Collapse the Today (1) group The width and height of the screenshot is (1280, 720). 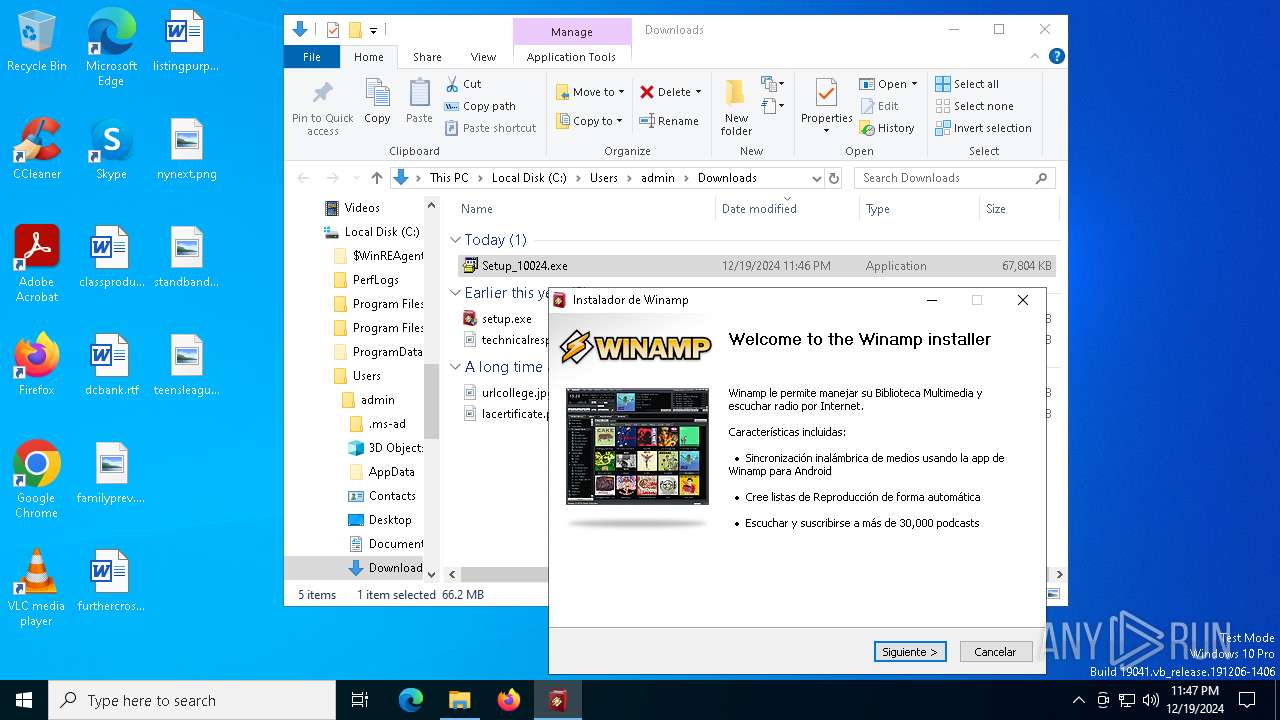[x=455, y=240]
